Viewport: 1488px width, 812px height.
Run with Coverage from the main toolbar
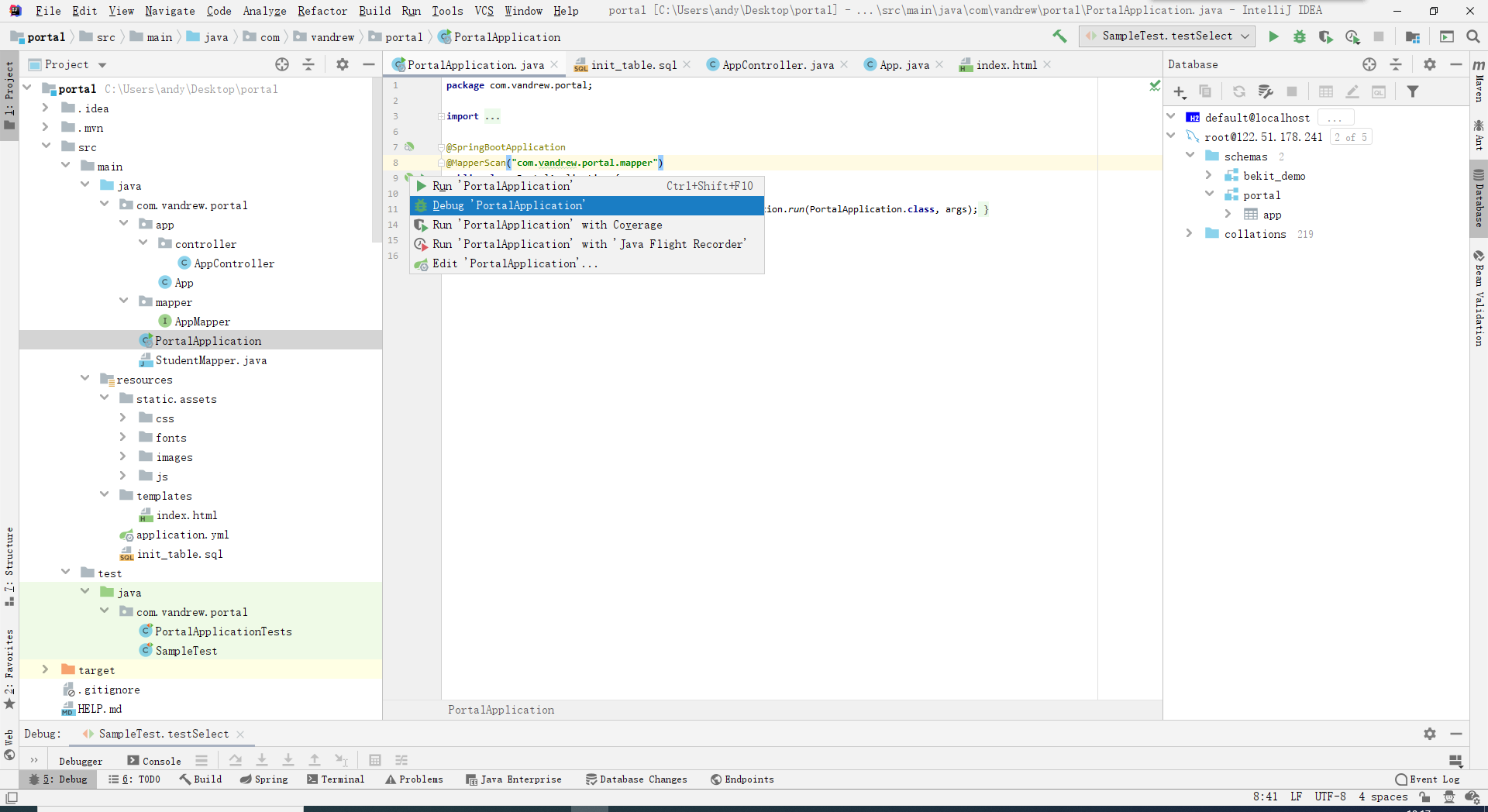pyautogui.click(x=1326, y=36)
